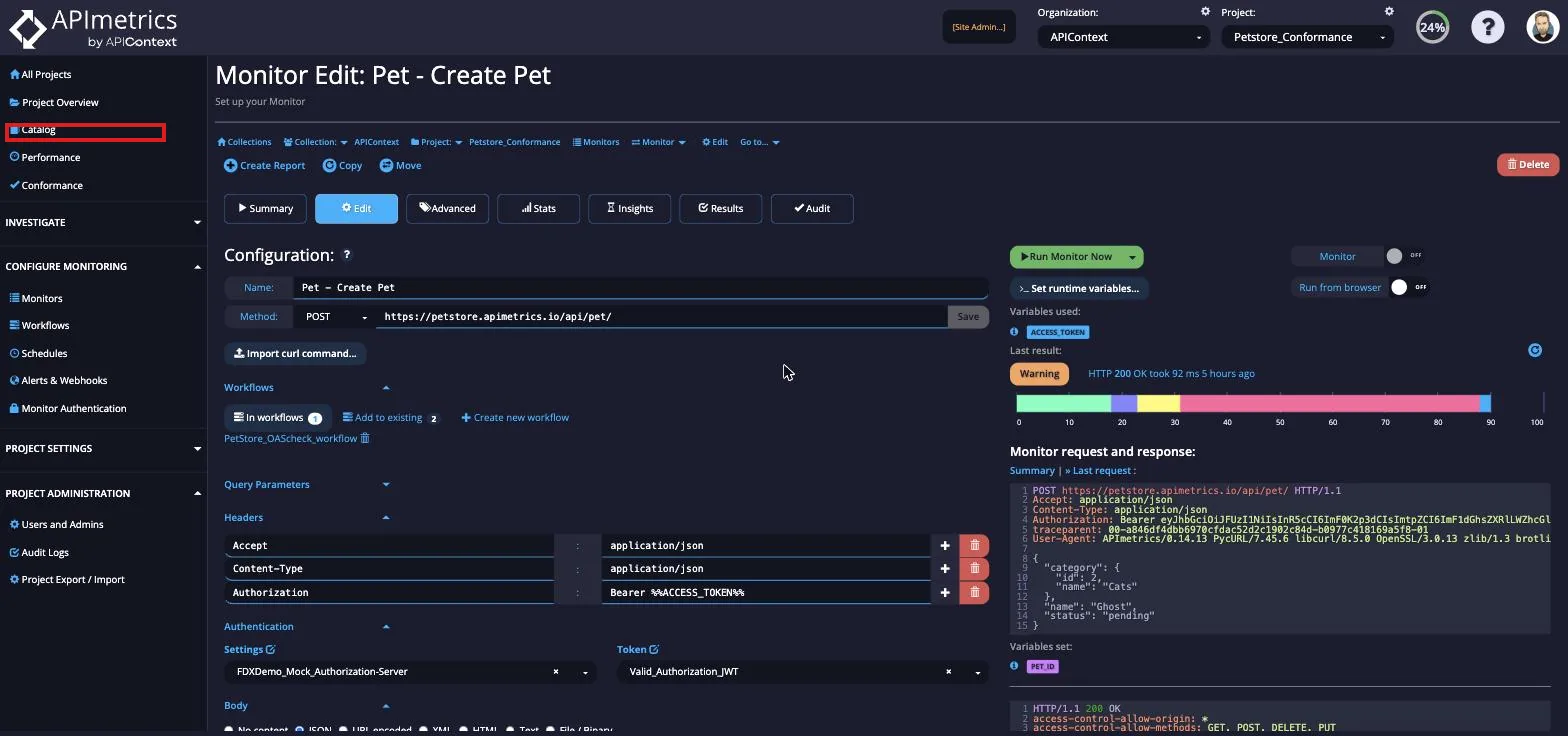Open the Organization settings gear

(1205, 12)
